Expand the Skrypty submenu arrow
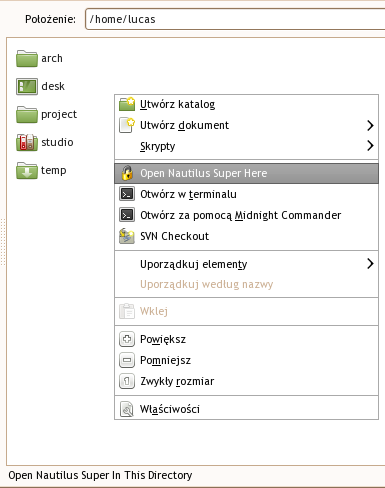Viewport: 385px width, 488px height. click(x=370, y=146)
